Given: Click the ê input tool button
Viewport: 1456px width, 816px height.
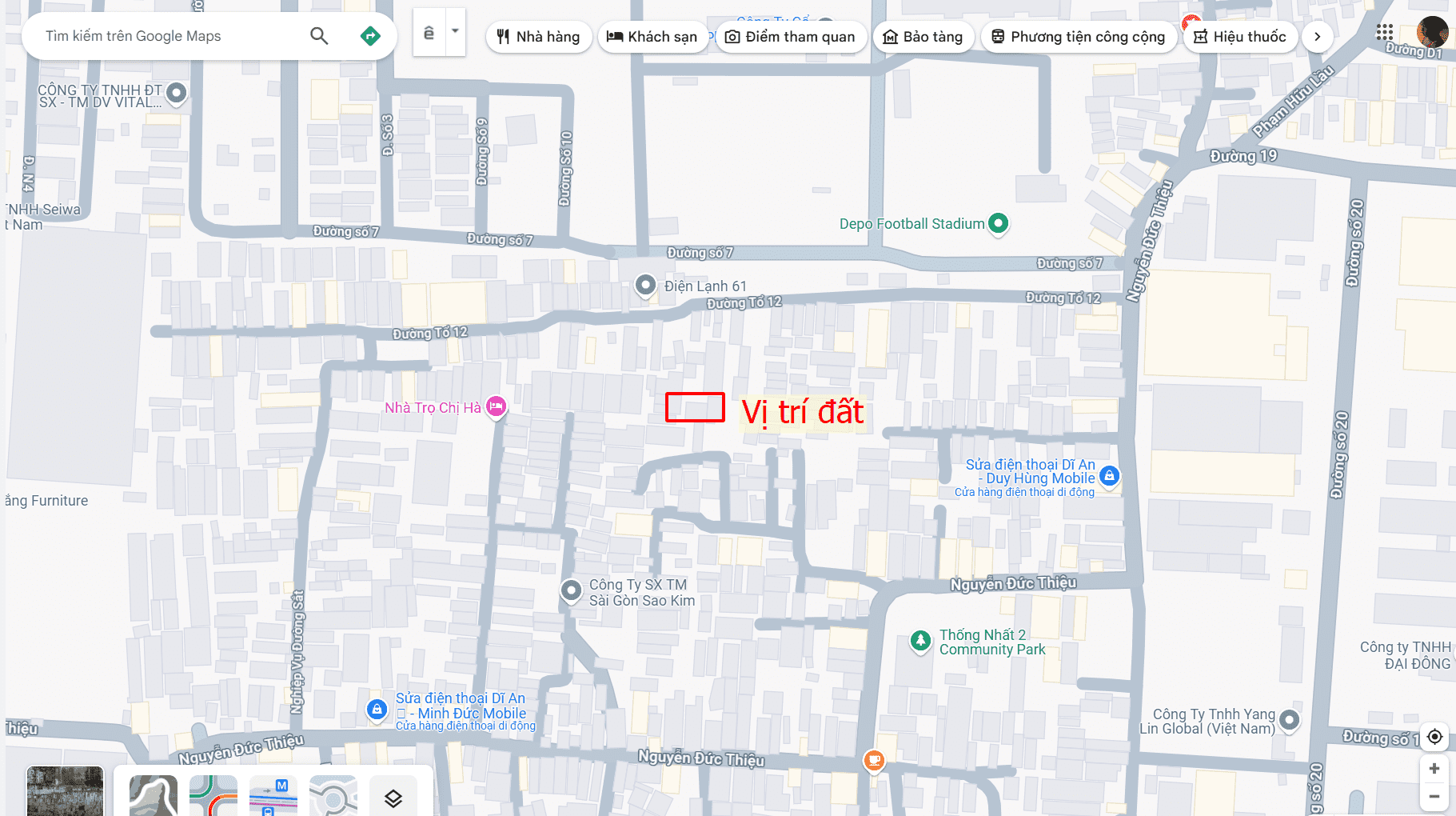Looking at the screenshot, I should click(429, 33).
